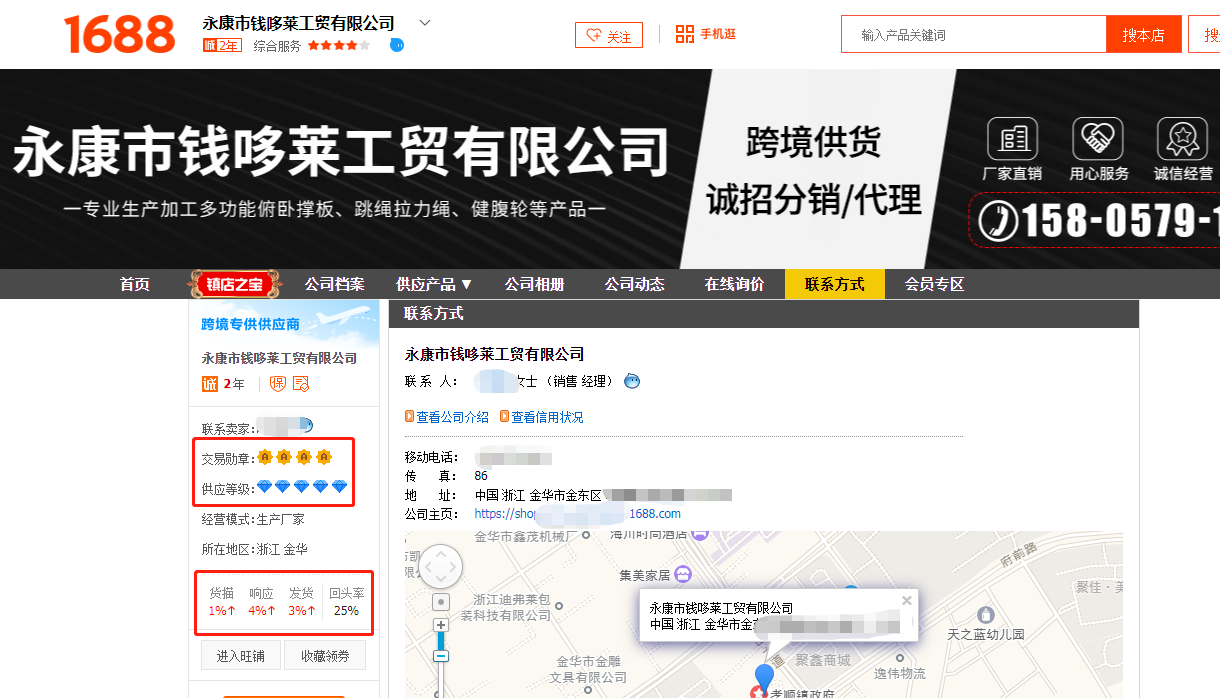Open 会员专区 tab
1220x698 pixels.
tap(935, 284)
